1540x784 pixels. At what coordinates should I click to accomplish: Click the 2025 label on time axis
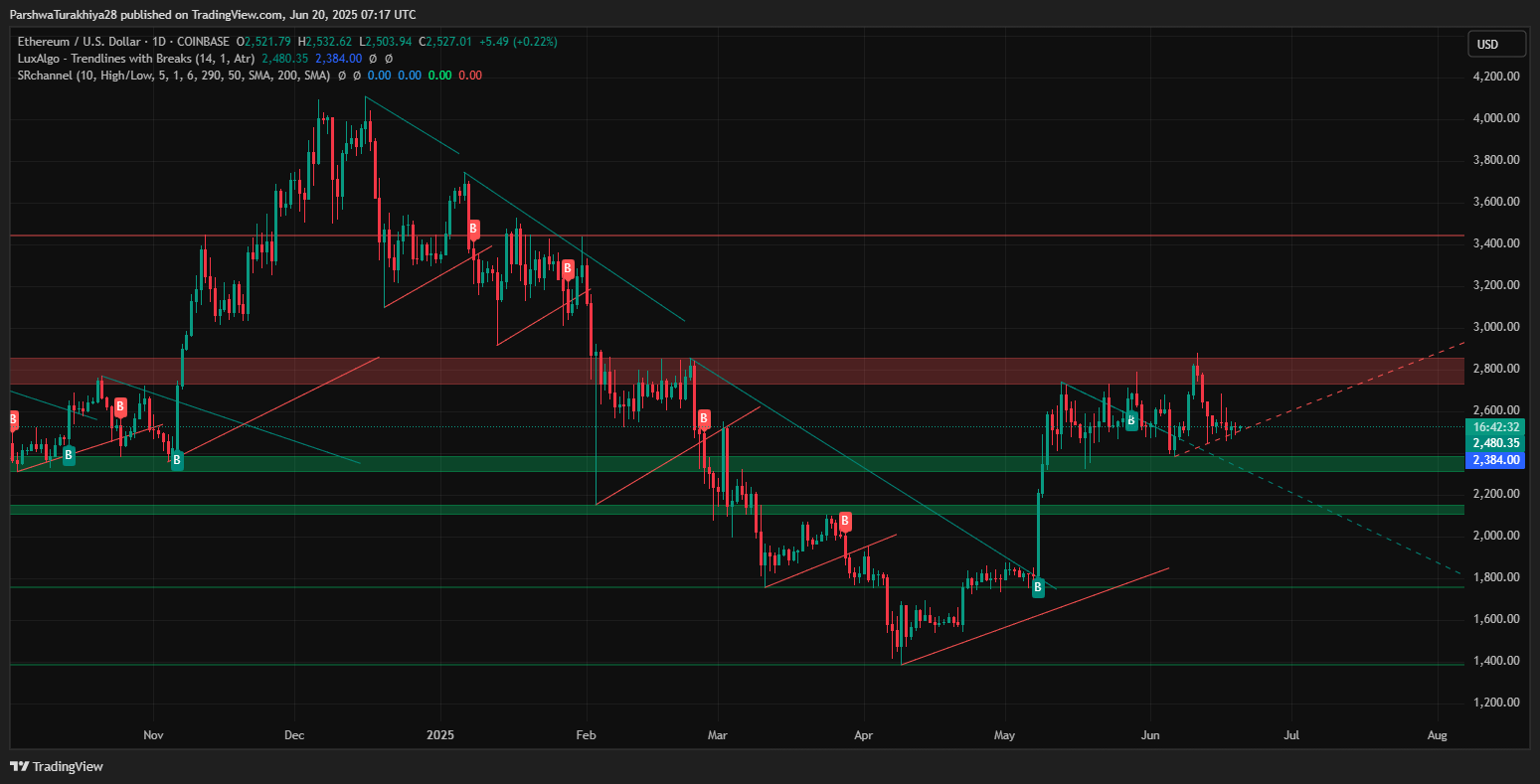coord(439,736)
